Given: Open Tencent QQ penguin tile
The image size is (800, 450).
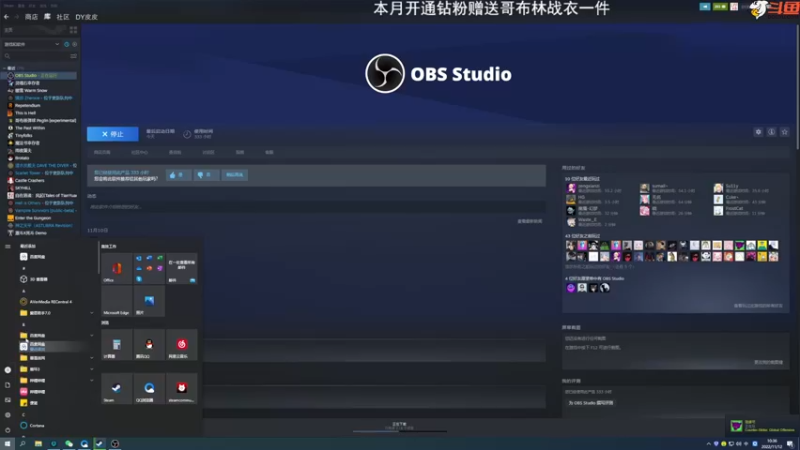Looking at the screenshot, I should tap(149, 344).
